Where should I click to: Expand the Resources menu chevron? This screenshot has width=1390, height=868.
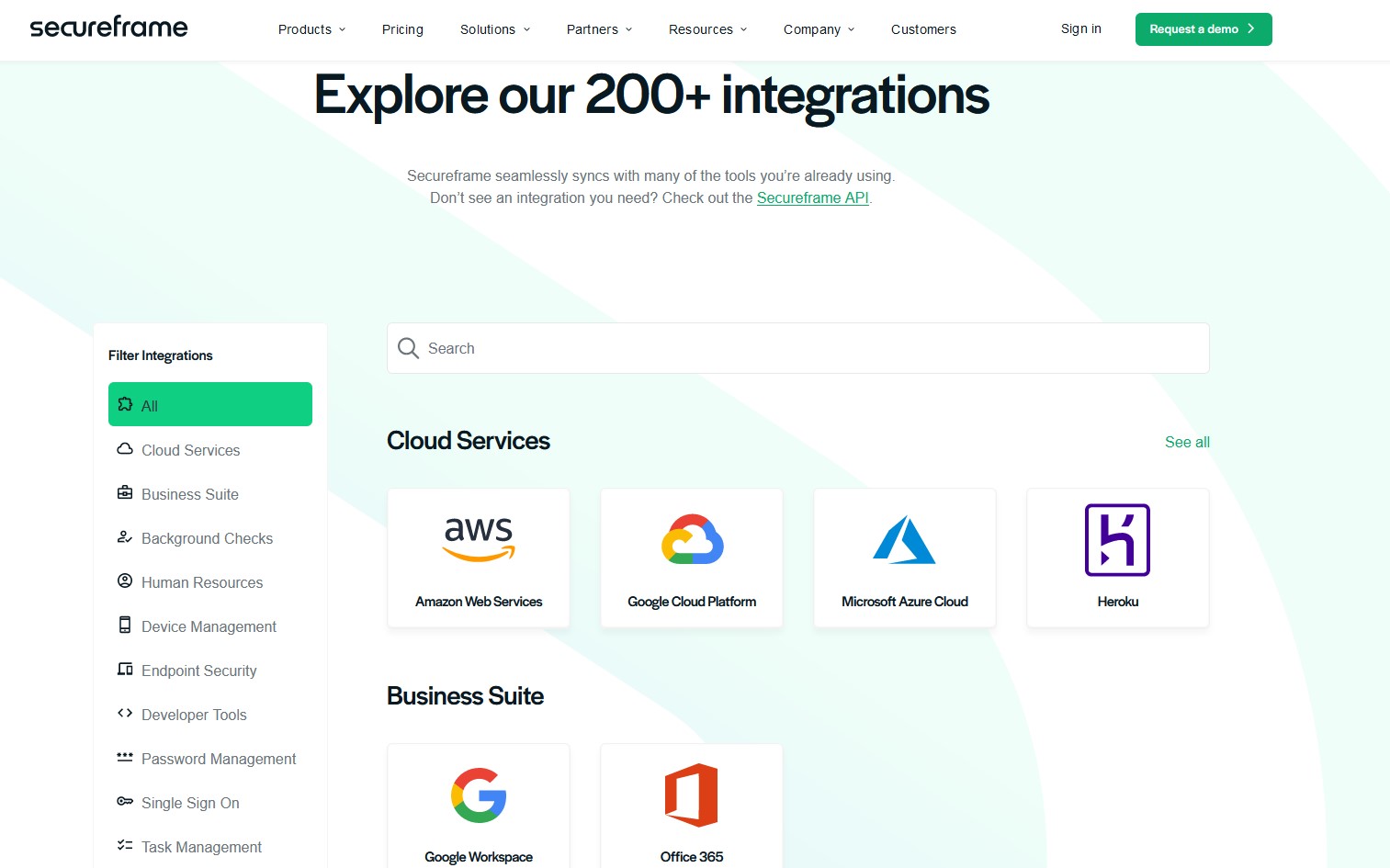pyautogui.click(x=744, y=29)
